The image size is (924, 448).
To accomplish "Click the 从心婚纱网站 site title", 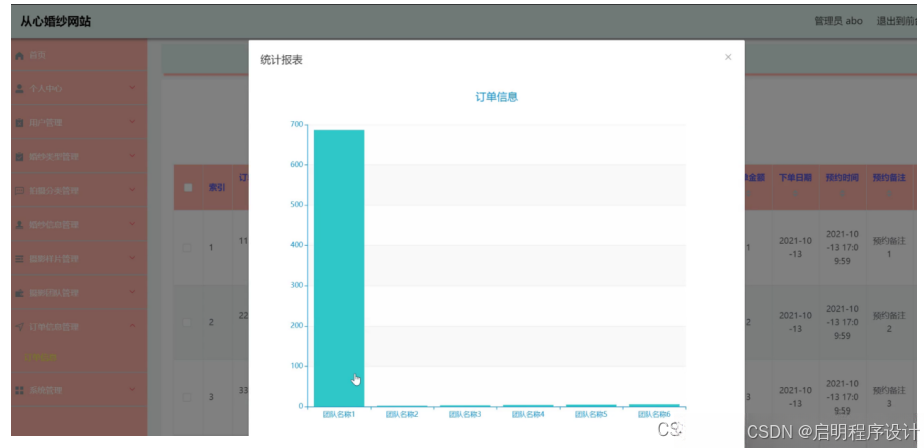I will (56, 22).
